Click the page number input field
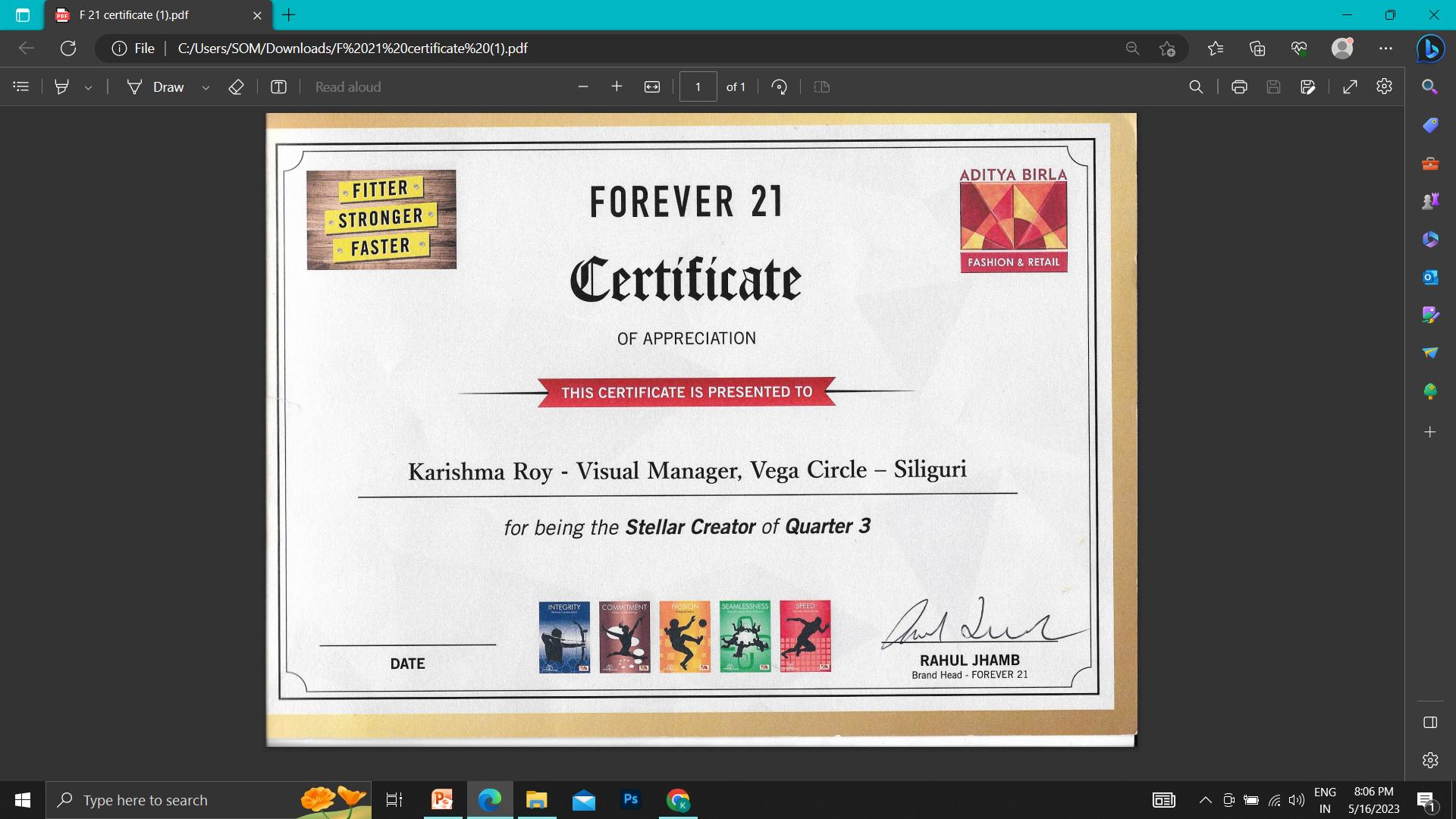1456x819 pixels. coord(698,87)
